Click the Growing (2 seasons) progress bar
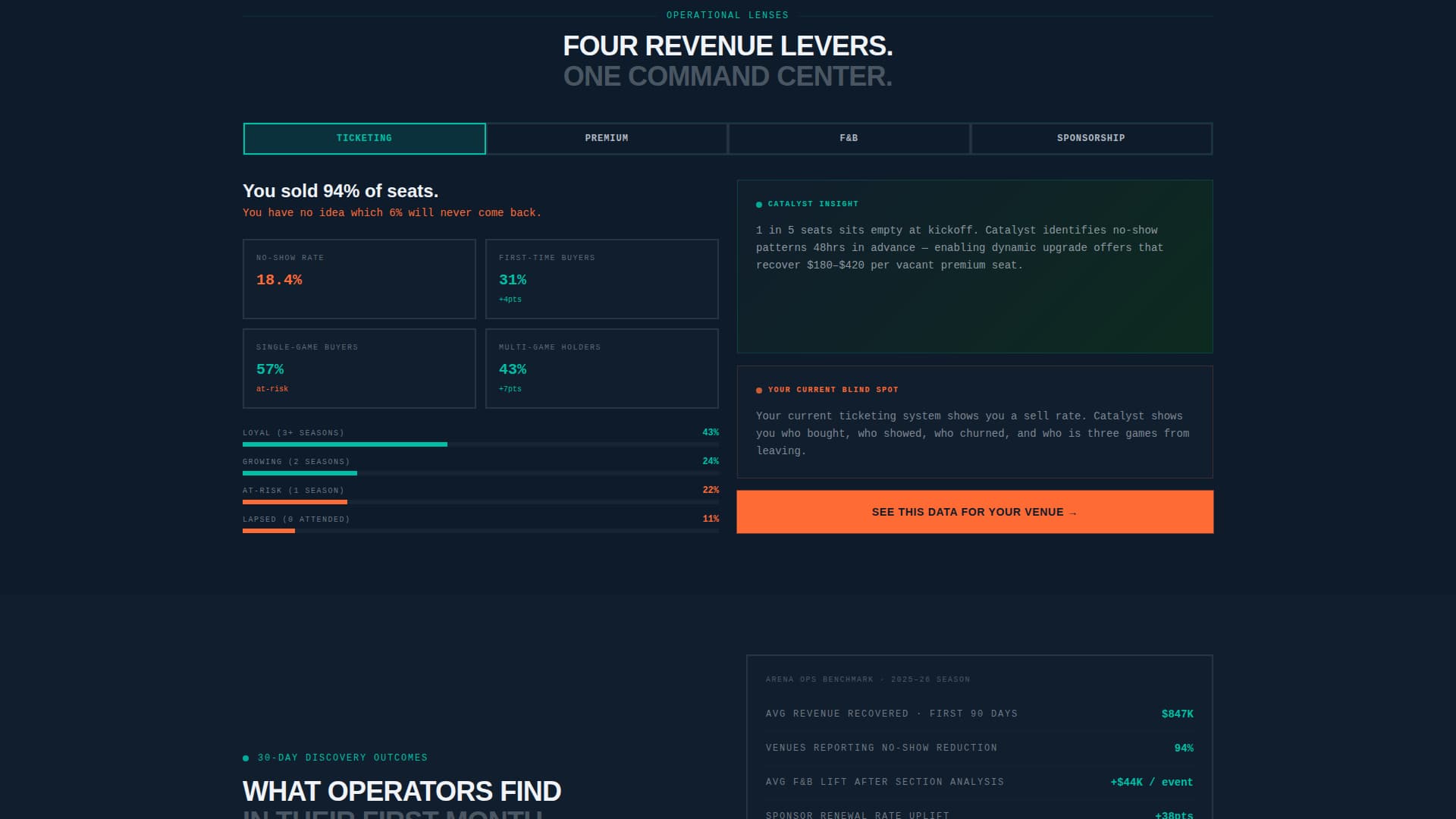 point(481,473)
